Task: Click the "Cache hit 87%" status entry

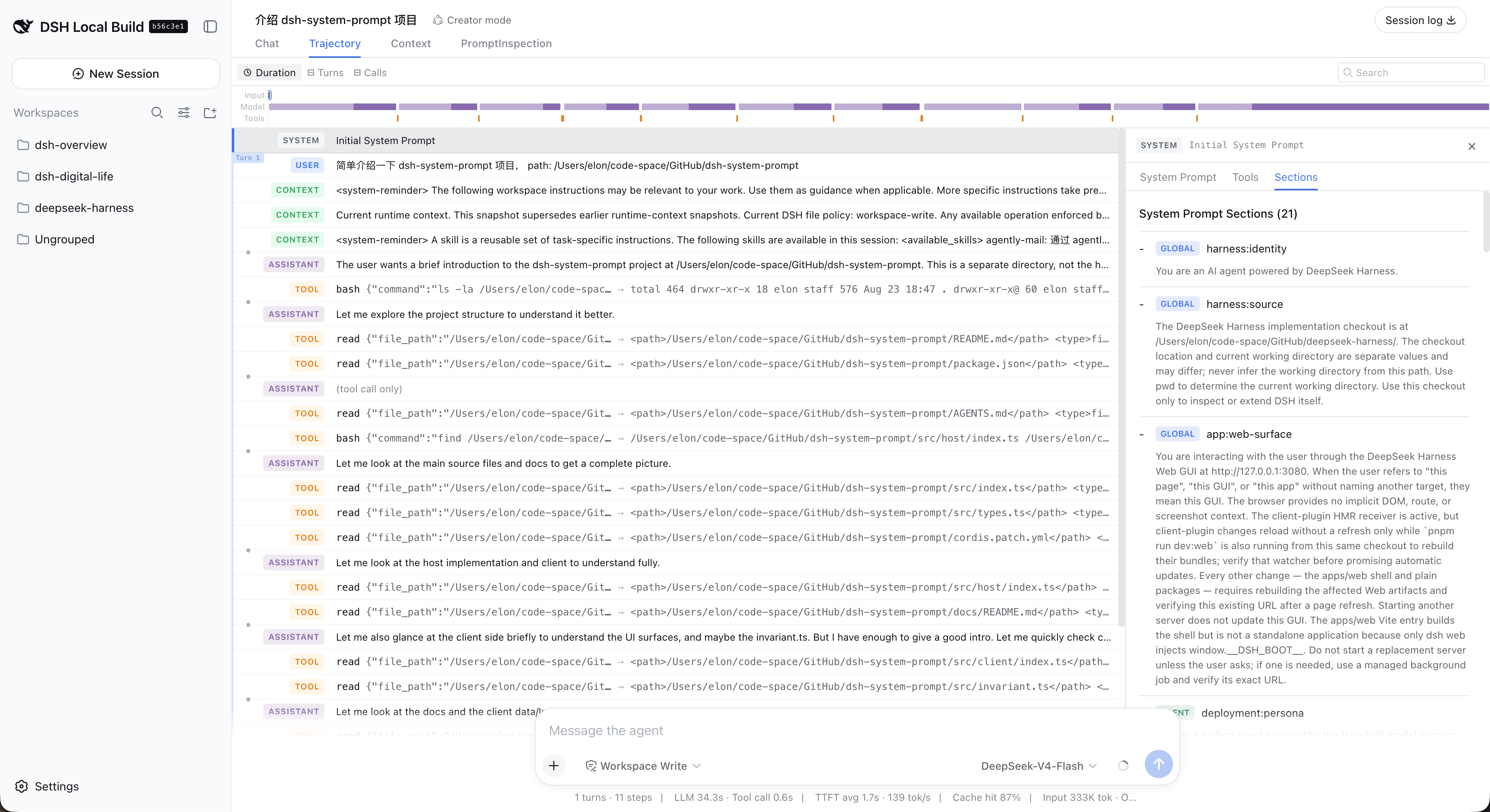Action: tap(986, 798)
